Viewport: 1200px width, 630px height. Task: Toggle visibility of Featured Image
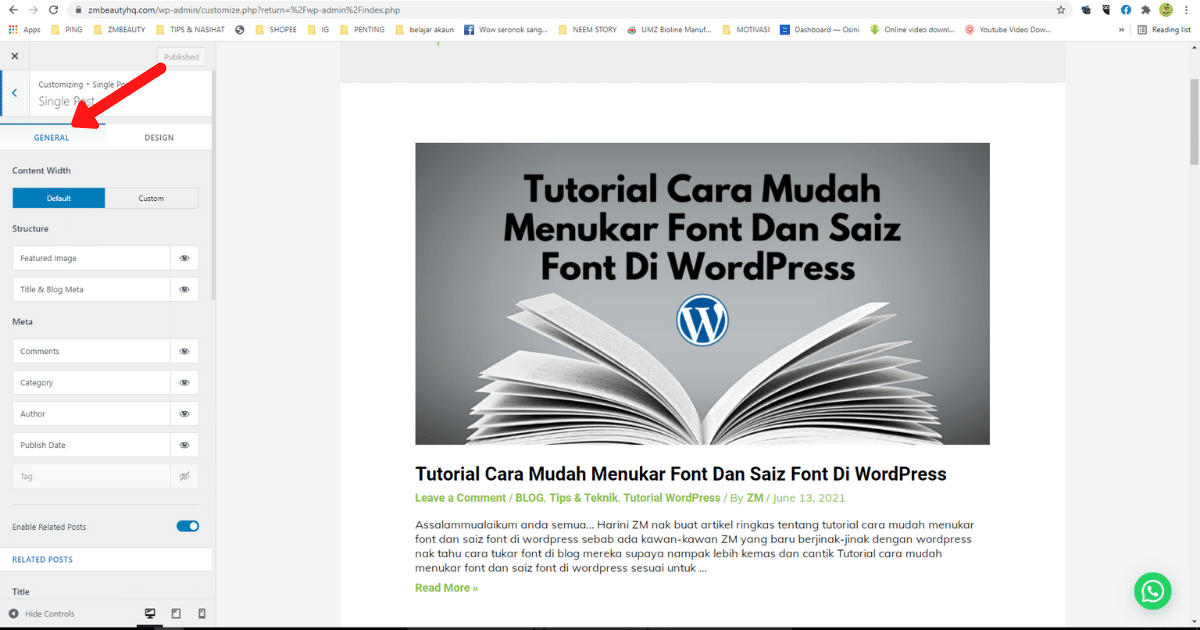(x=184, y=258)
